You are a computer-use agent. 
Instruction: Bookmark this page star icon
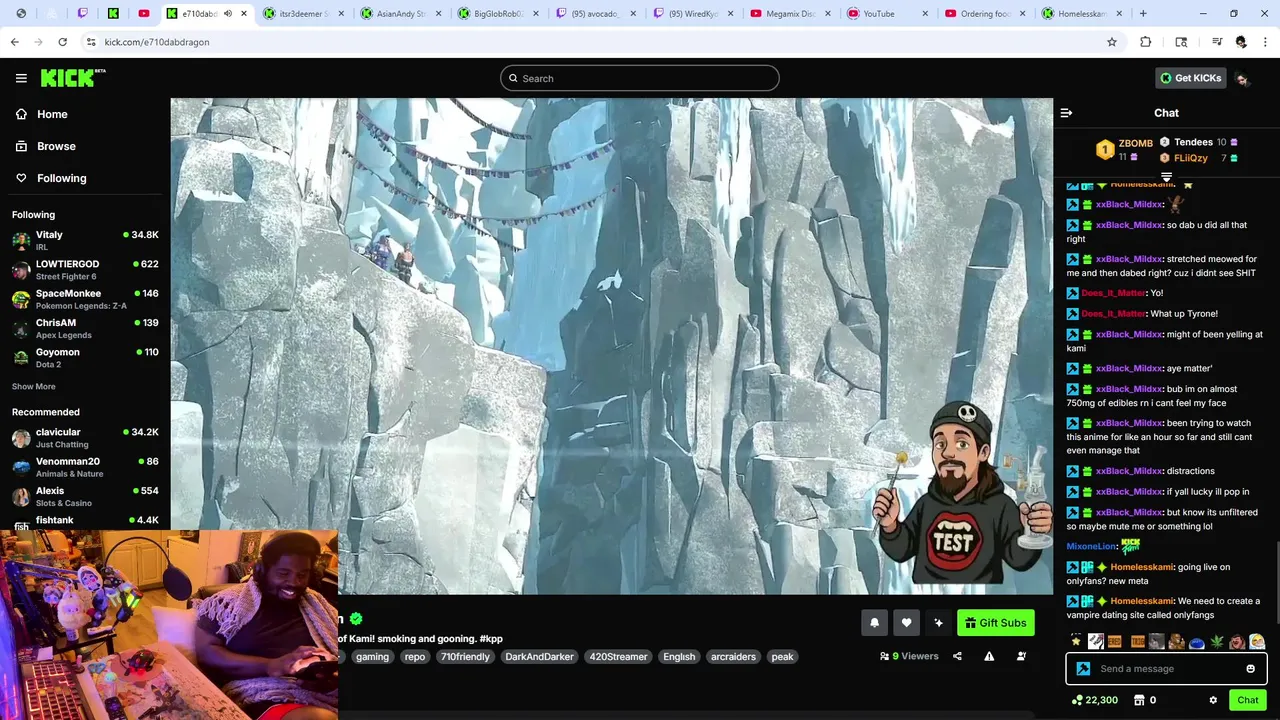click(1111, 42)
